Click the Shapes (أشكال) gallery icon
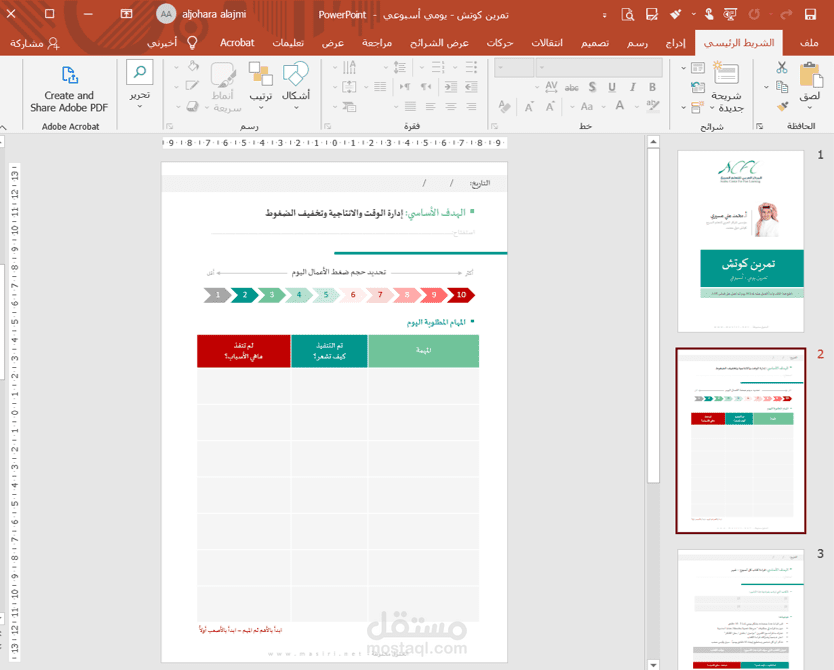 point(296,74)
